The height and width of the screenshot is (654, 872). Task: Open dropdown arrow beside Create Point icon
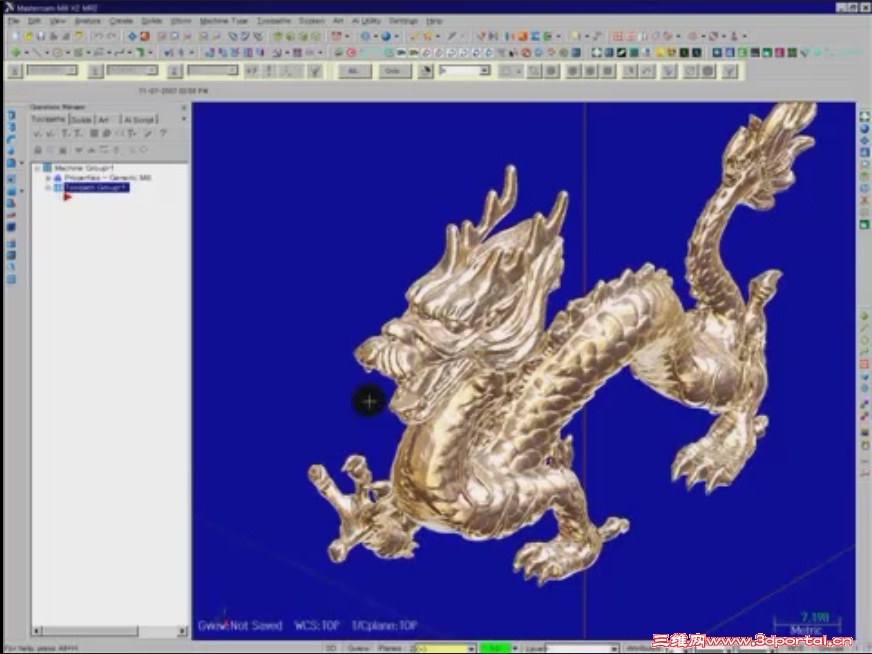[26, 52]
